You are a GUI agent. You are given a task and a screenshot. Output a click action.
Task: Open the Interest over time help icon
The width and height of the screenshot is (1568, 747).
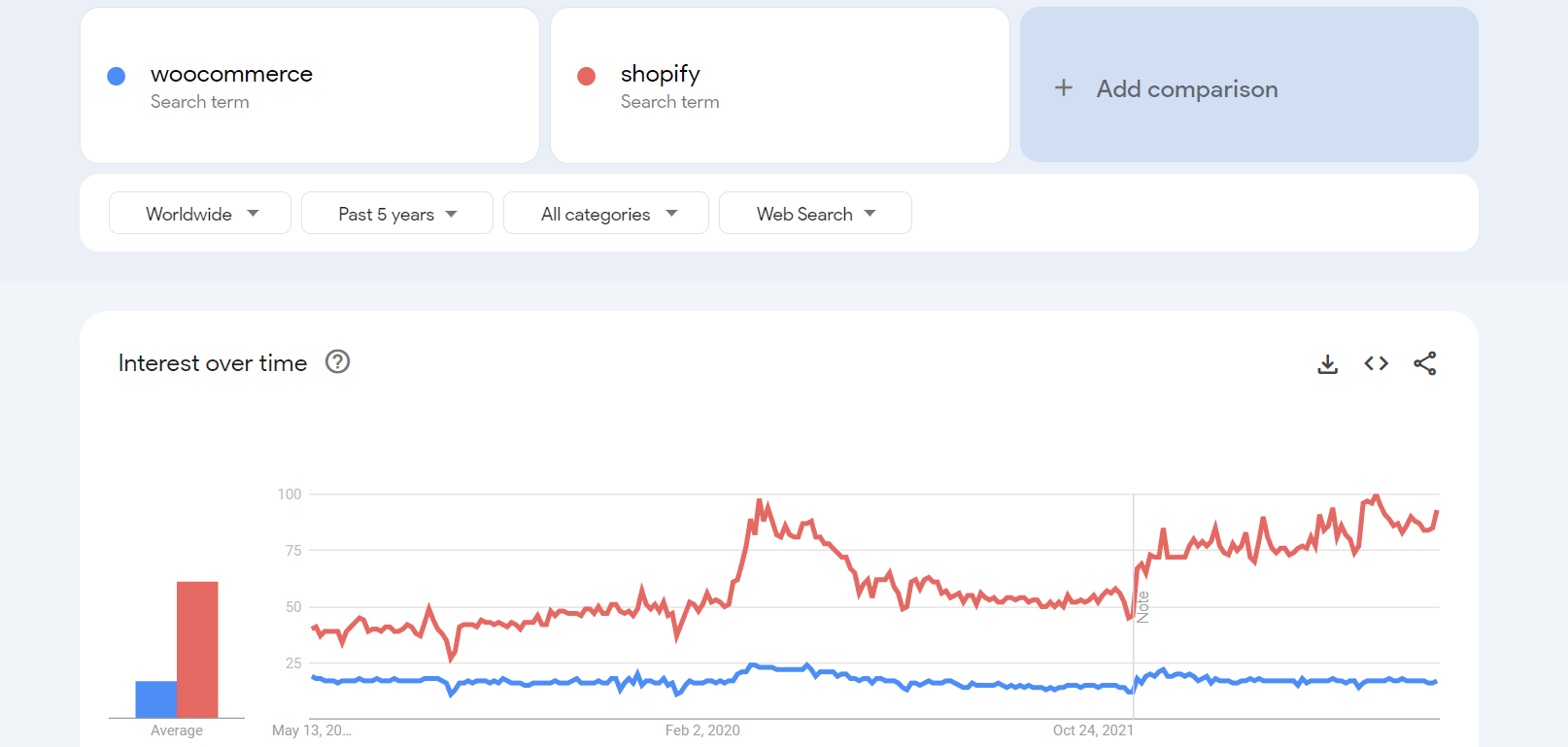tap(337, 362)
